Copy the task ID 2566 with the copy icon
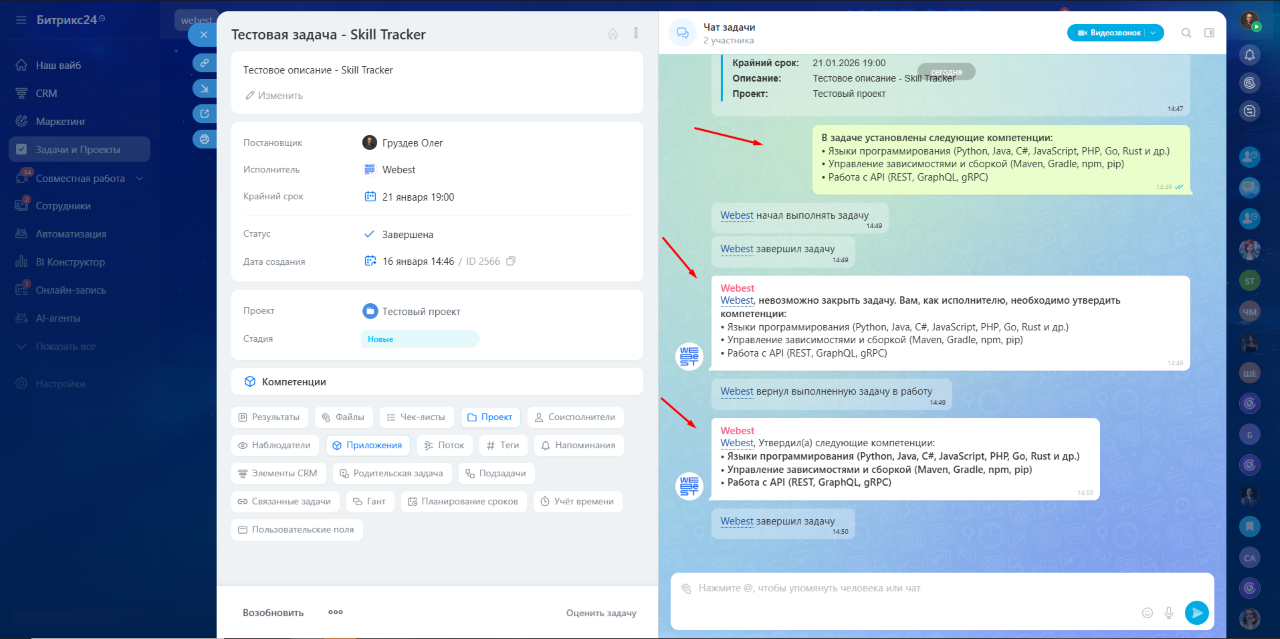 click(511, 262)
